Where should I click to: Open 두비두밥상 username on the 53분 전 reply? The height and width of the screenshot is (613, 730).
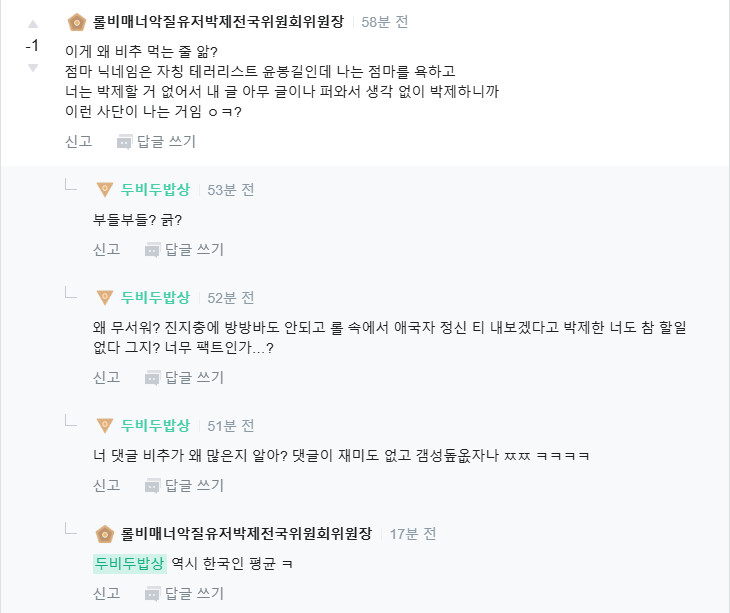click(x=155, y=189)
